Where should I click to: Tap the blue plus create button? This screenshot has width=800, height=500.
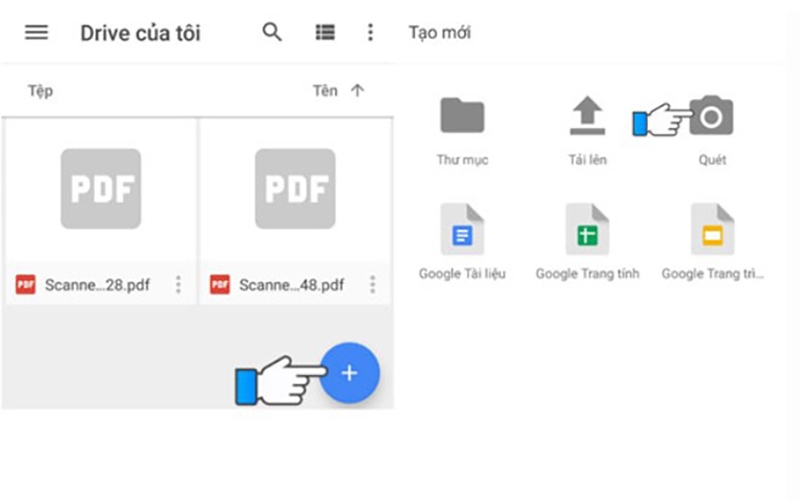tap(349, 373)
